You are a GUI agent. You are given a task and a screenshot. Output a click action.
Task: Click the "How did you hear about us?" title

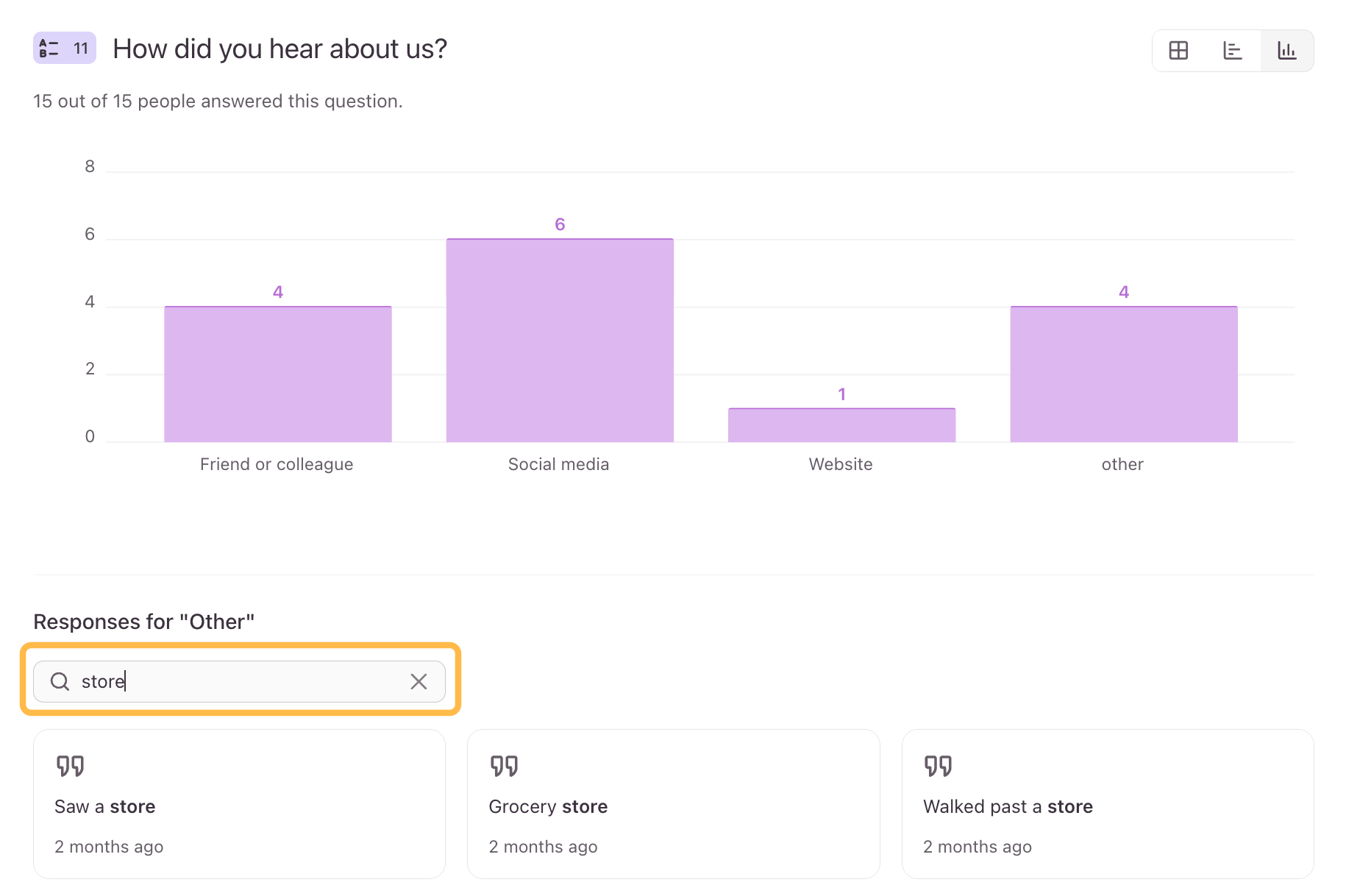tap(279, 49)
